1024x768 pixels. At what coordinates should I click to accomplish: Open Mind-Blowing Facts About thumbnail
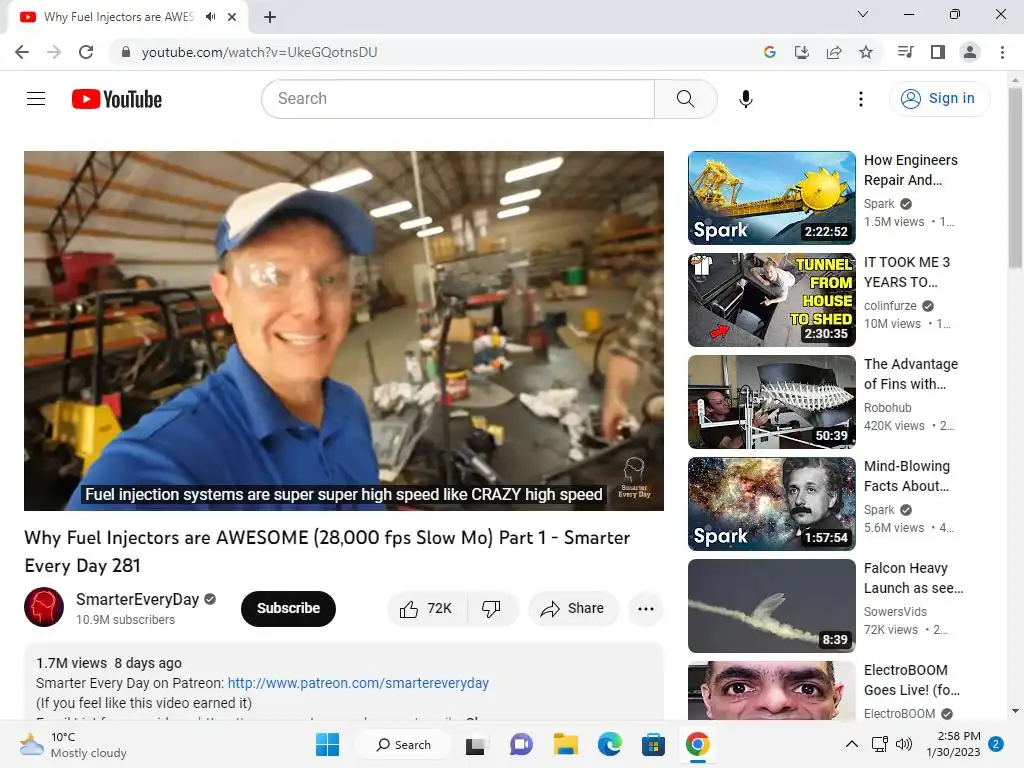click(x=771, y=504)
